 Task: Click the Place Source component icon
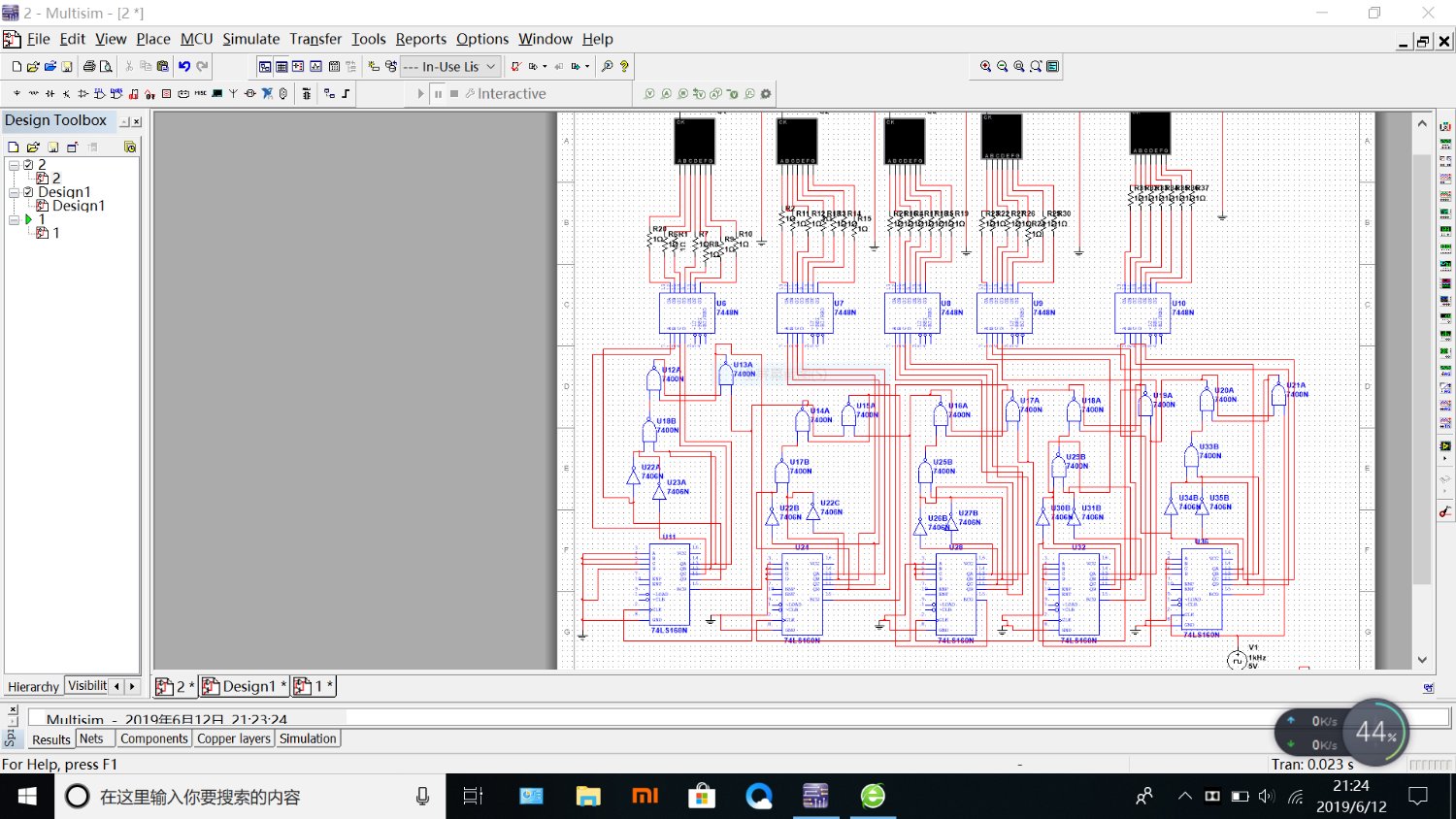(x=17, y=94)
